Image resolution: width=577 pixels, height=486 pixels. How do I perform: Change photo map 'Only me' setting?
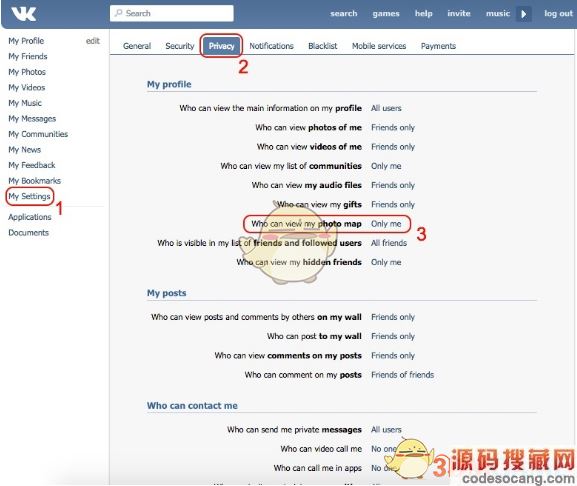pos(386,224)
